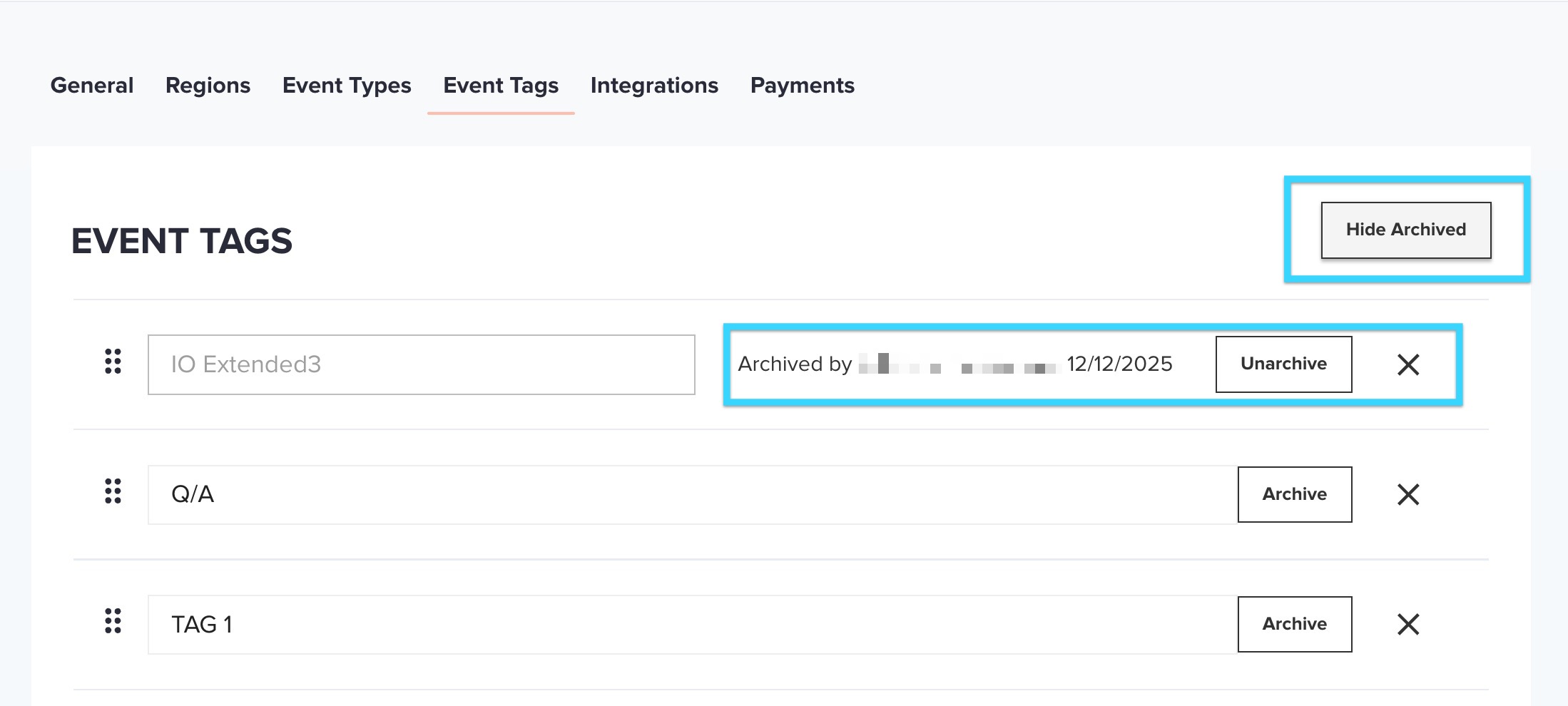
Task: Click the drag handle for IO Extended3
Action: click(x=113, y=362)
